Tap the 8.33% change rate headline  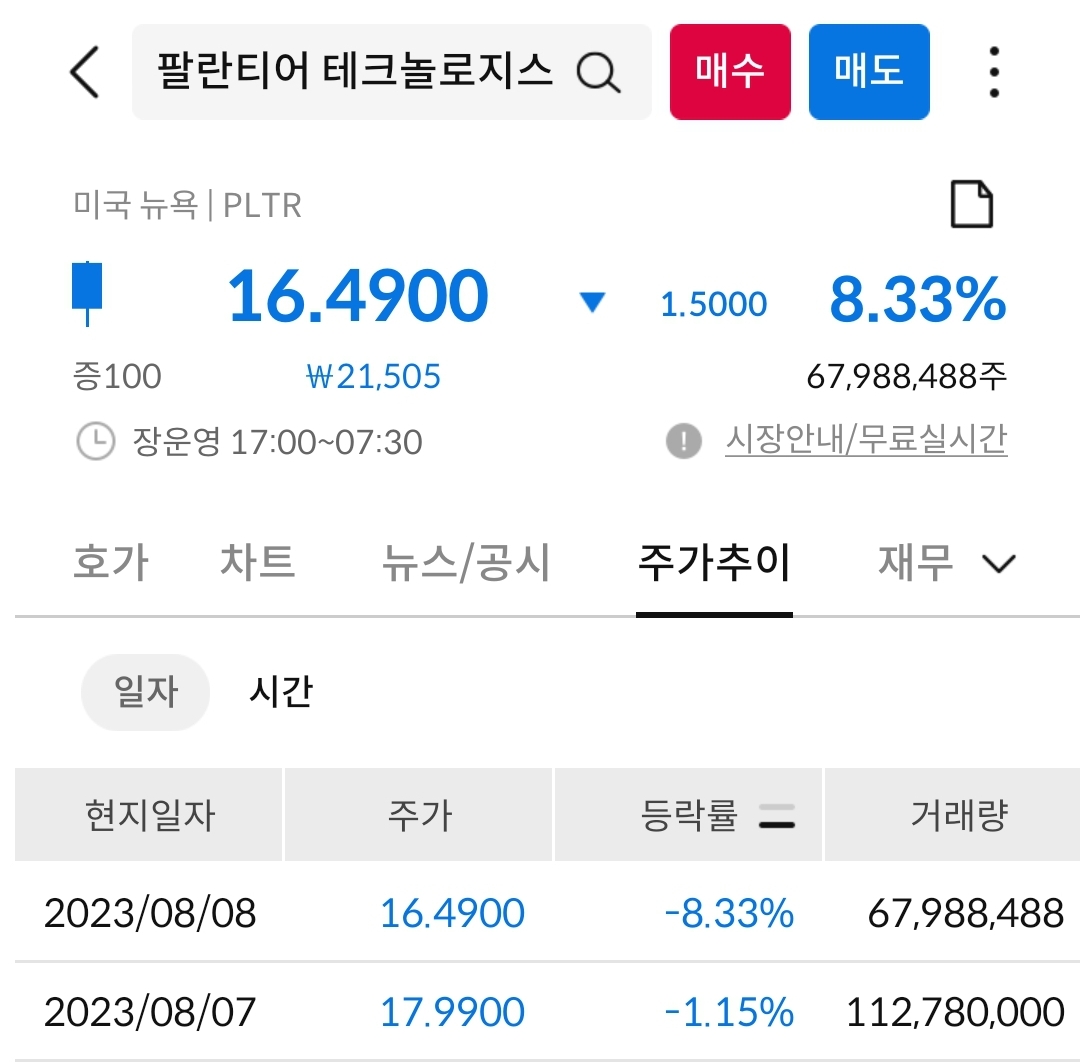pos(918,299)
